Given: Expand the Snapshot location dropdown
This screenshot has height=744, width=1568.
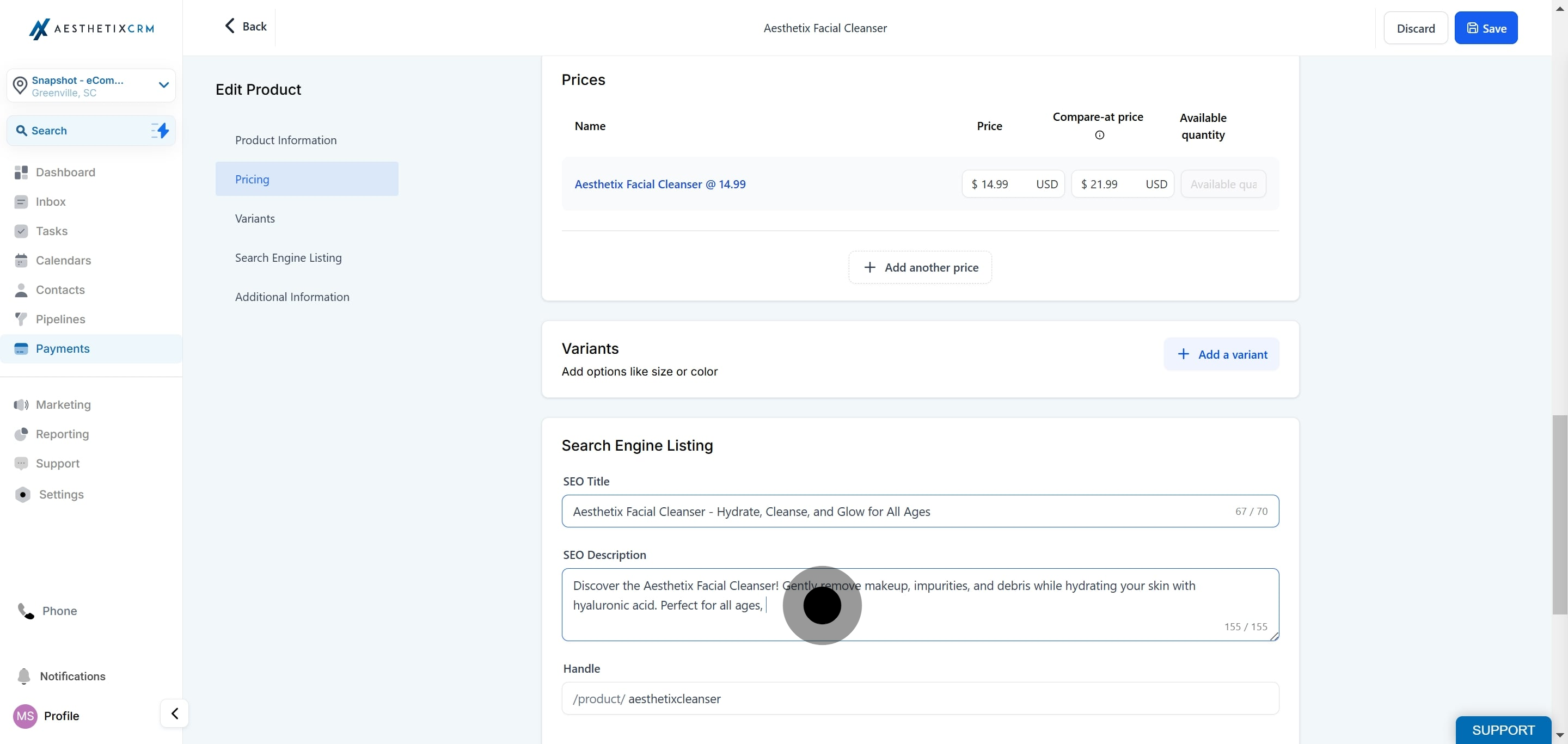Looking at the screenshot, I should tap(163, 85).
